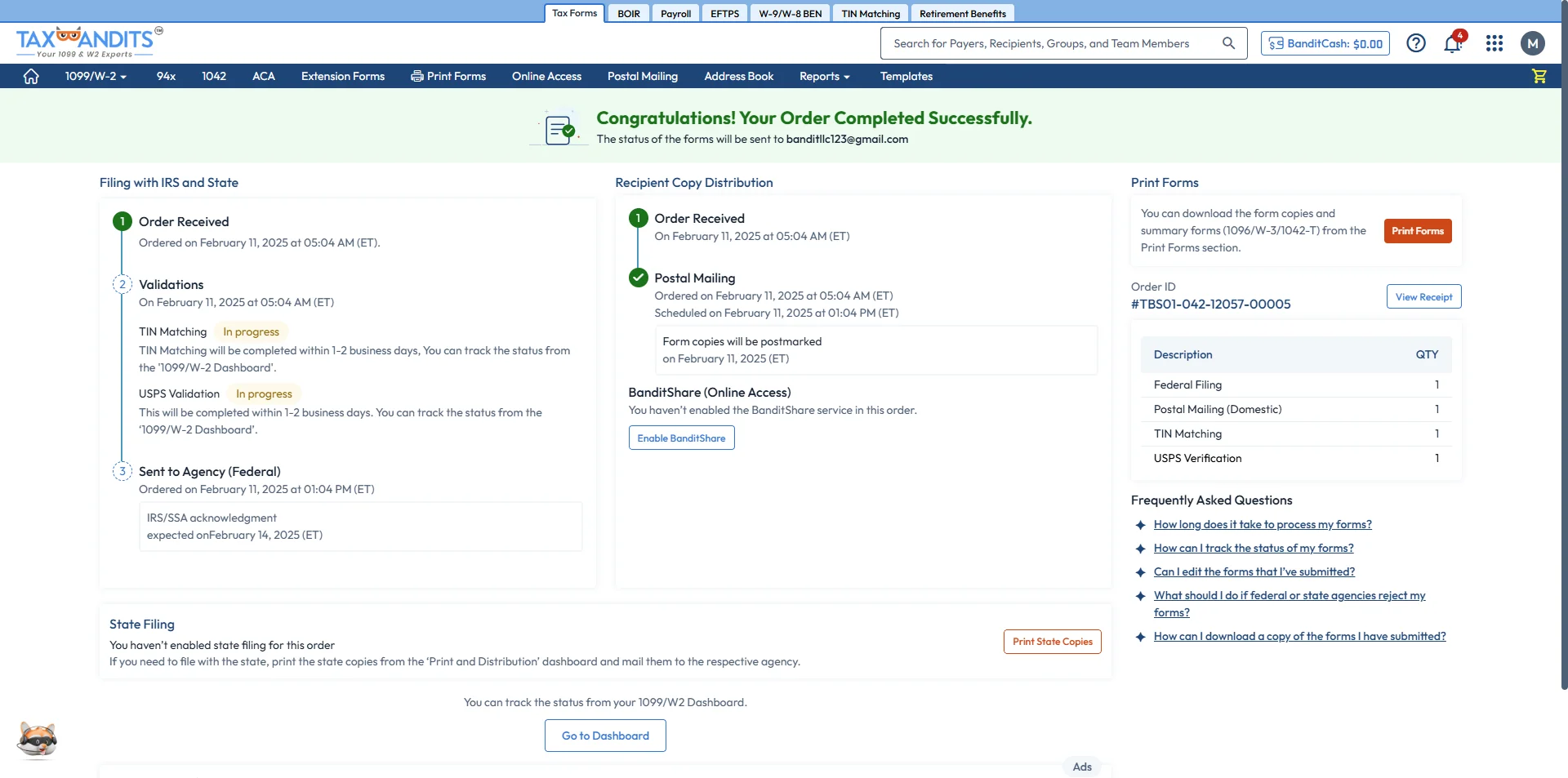Switch to Retirement Benefits tab
This screenshot has width=1568, height=778.
coord(963,13)
